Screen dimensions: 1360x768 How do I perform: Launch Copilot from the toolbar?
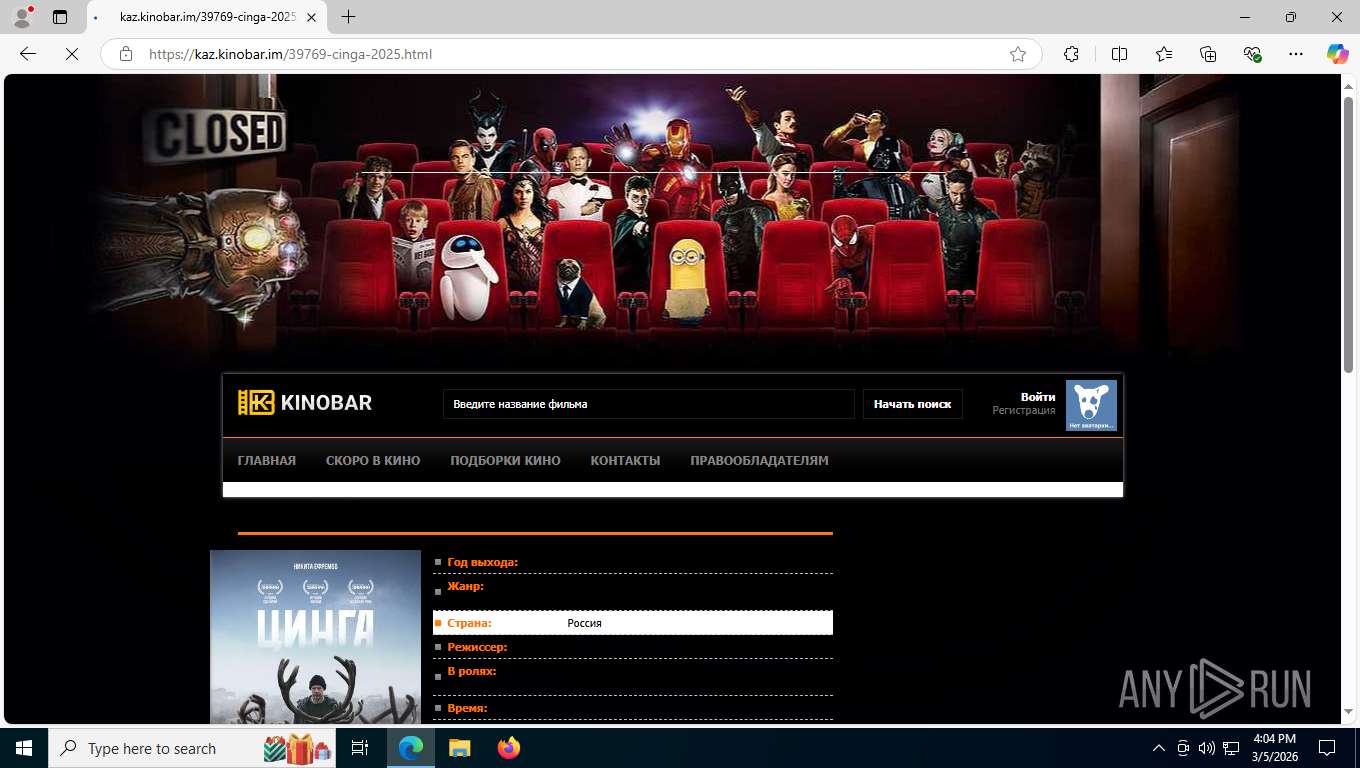tap(1337, 54)
